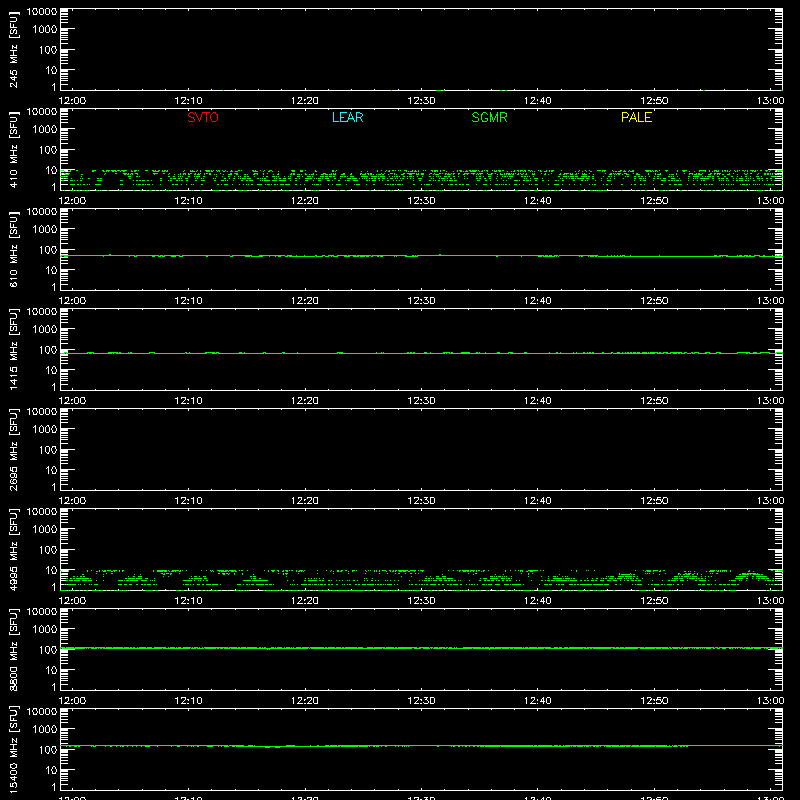
Task: Click 12:50 label below the 2695 MHz panel
Action: (654, 501)
